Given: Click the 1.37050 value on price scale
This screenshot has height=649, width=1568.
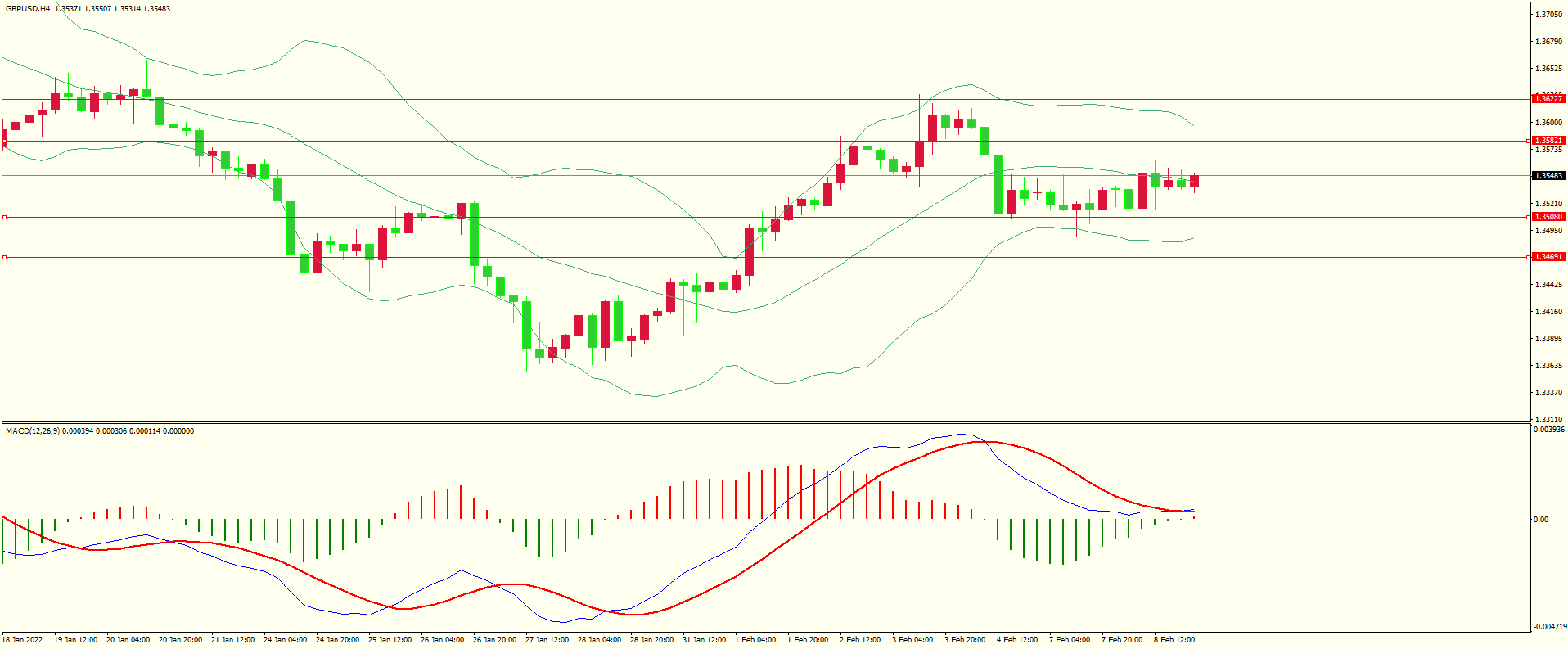Looking at the screenshot, I should 1548,15.
